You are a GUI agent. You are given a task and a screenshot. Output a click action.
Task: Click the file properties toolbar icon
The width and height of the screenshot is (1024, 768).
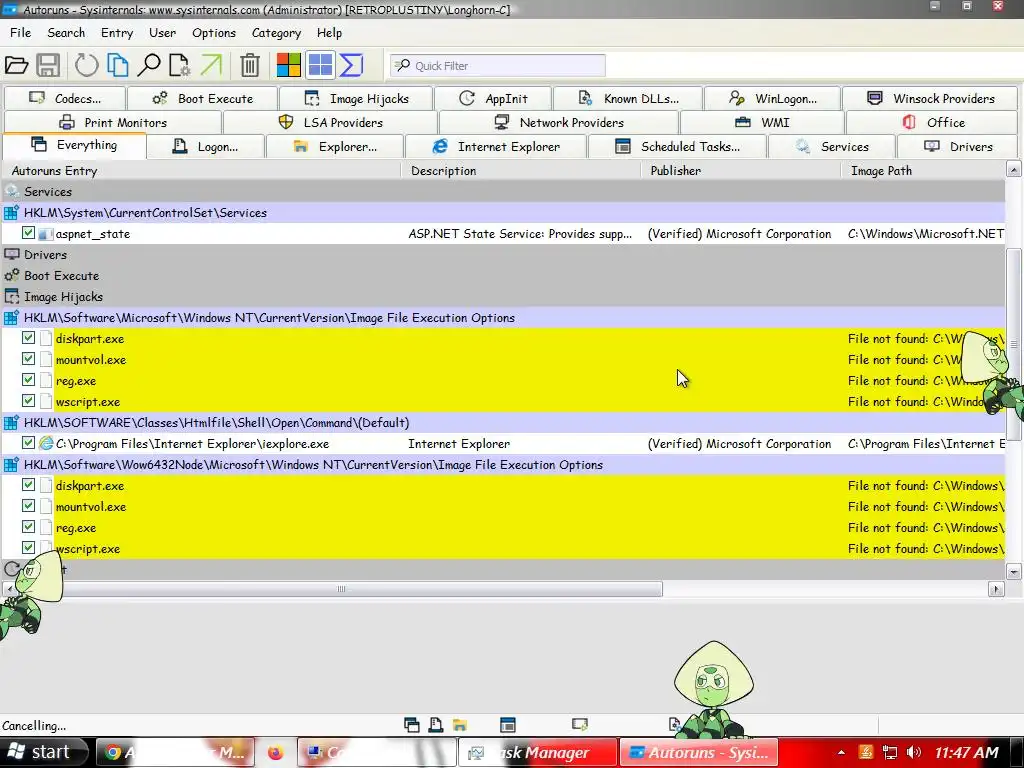[x=180, y=65]
